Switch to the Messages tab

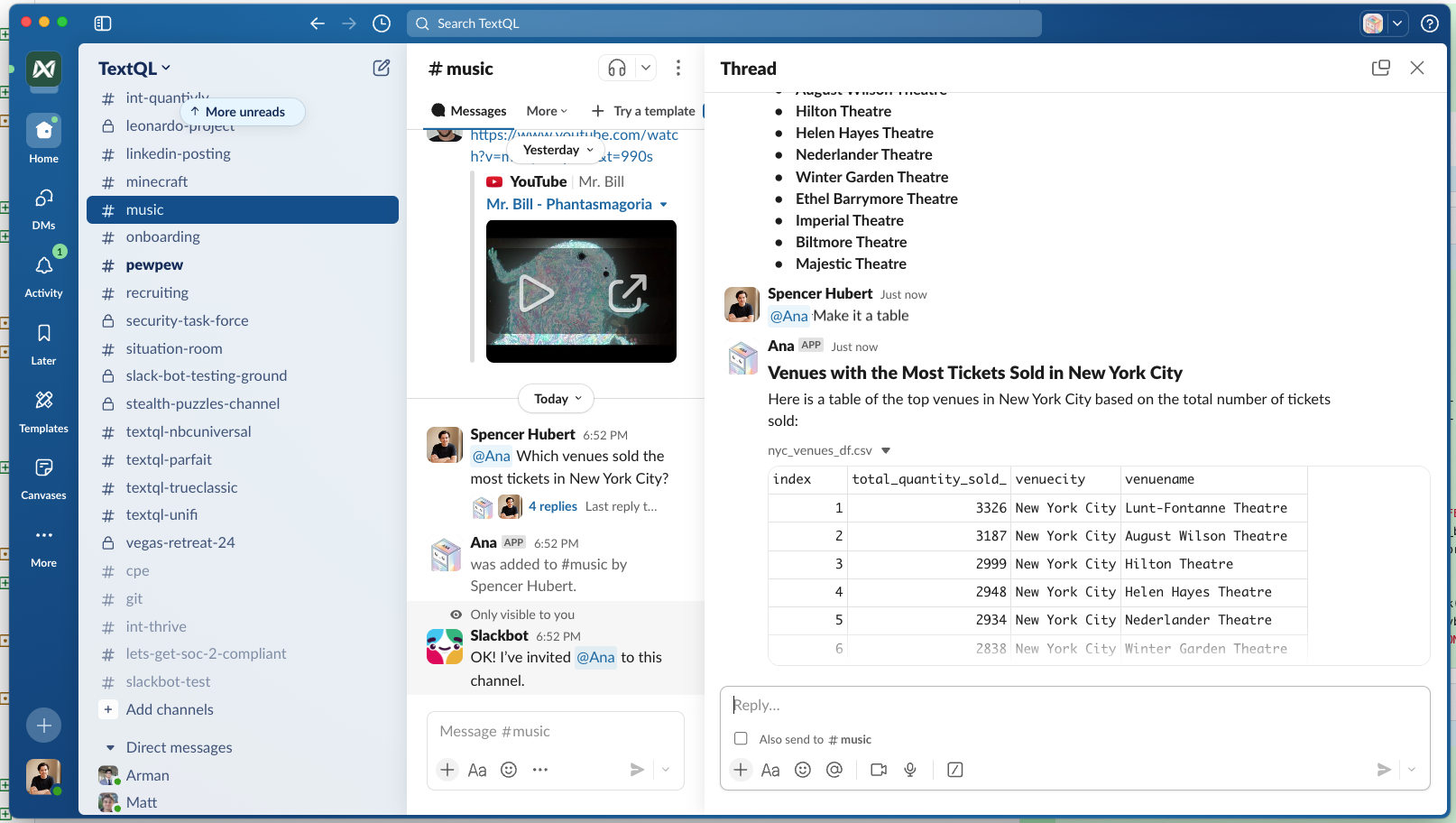coord(469,111)
